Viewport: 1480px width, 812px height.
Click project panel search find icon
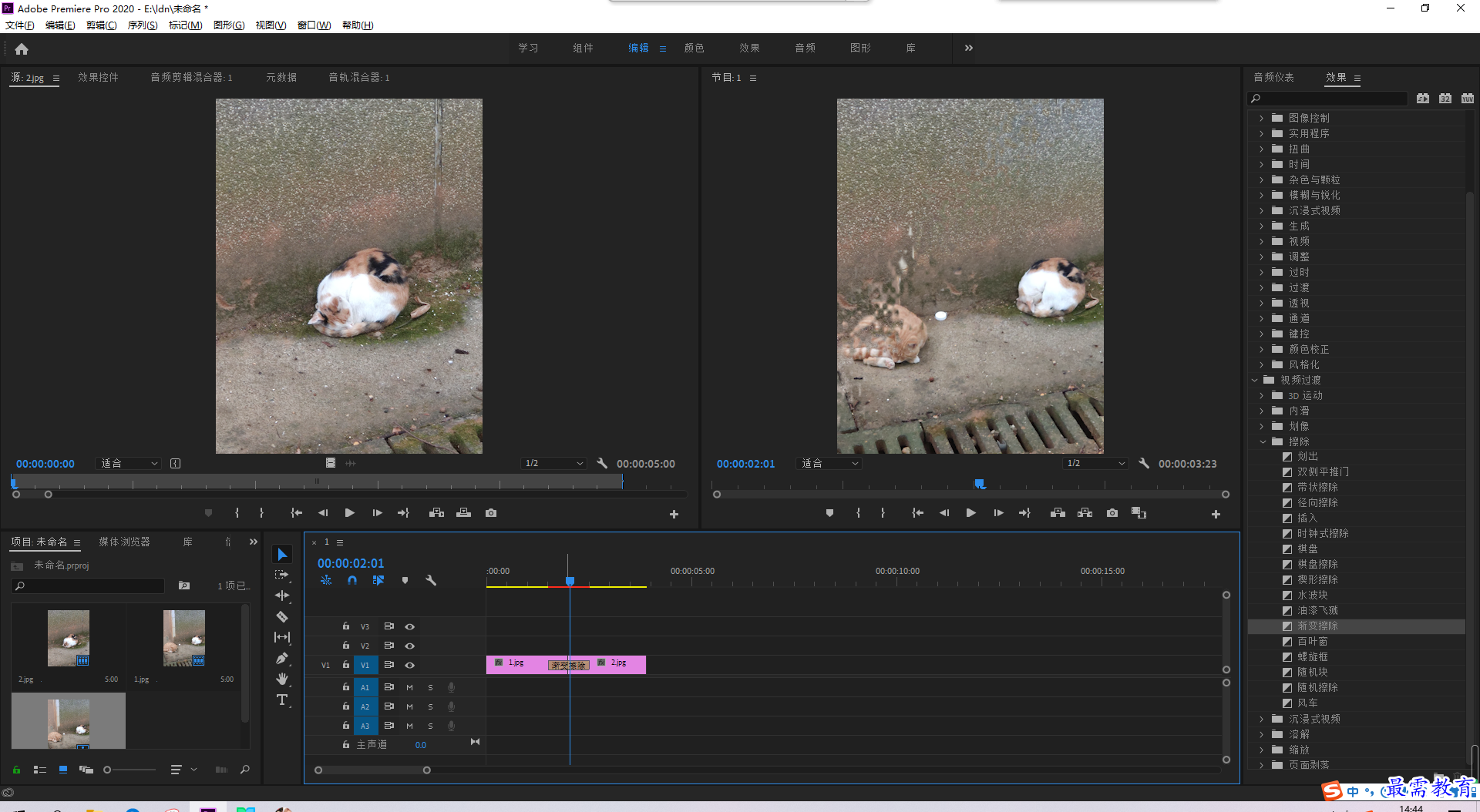pos(245,770)
